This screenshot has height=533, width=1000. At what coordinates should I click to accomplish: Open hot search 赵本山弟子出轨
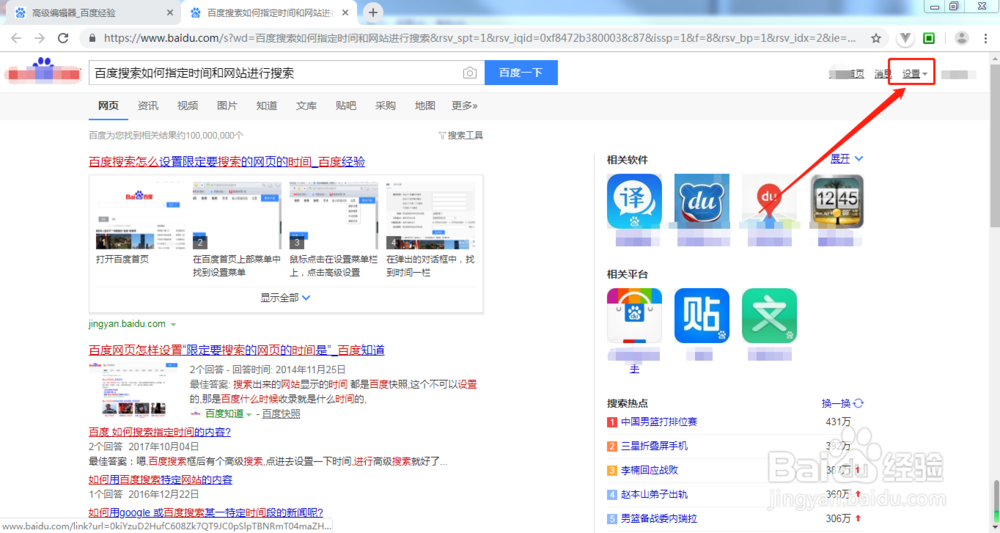click(x=654, y=495)
